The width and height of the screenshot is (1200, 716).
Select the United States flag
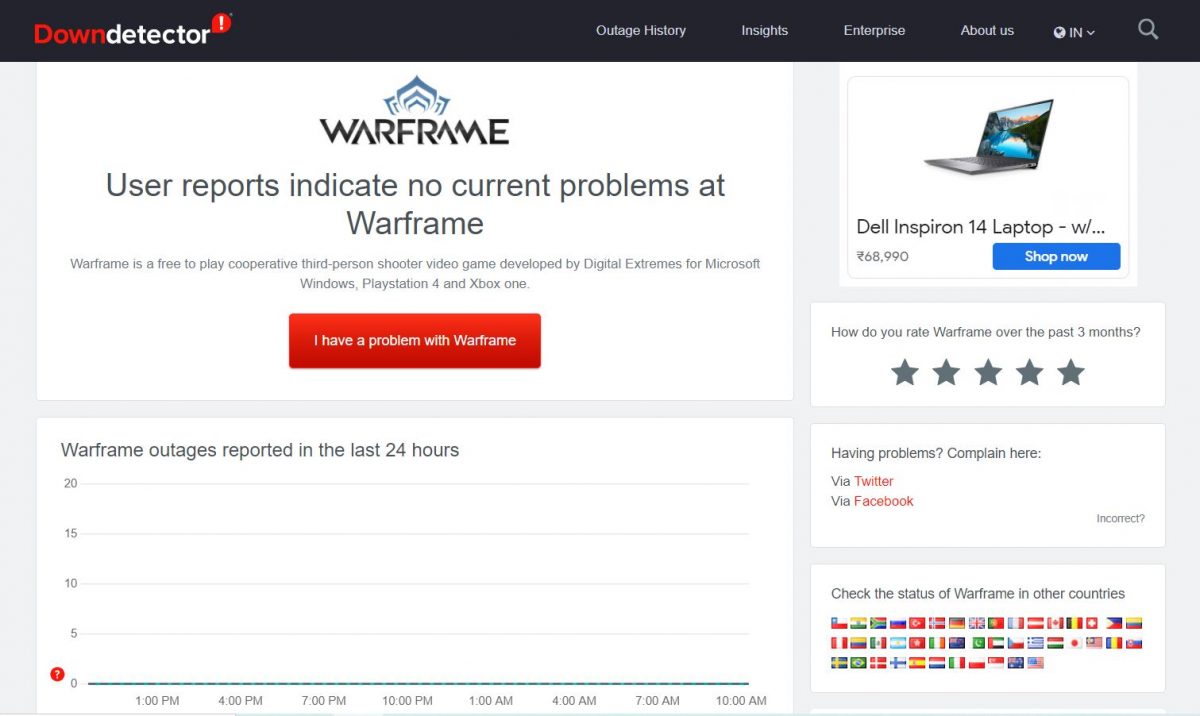click(x=1035, y=663)
